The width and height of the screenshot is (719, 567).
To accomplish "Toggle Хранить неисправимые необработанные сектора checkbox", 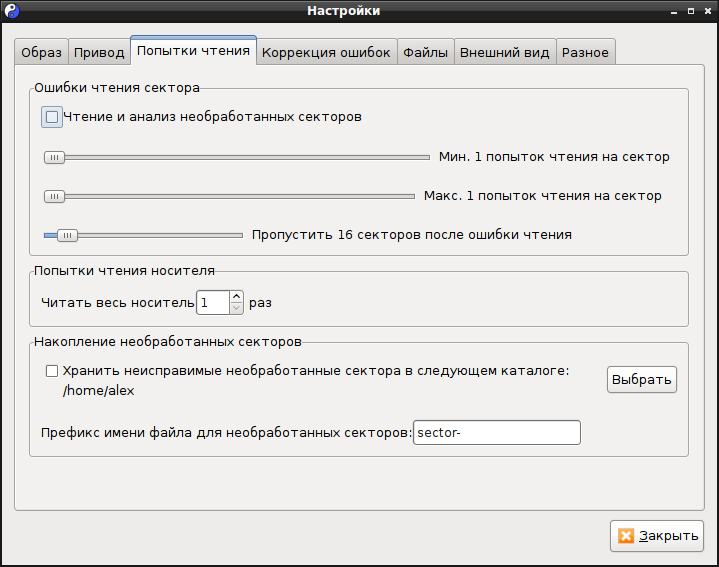I will (x=52, y=371).
